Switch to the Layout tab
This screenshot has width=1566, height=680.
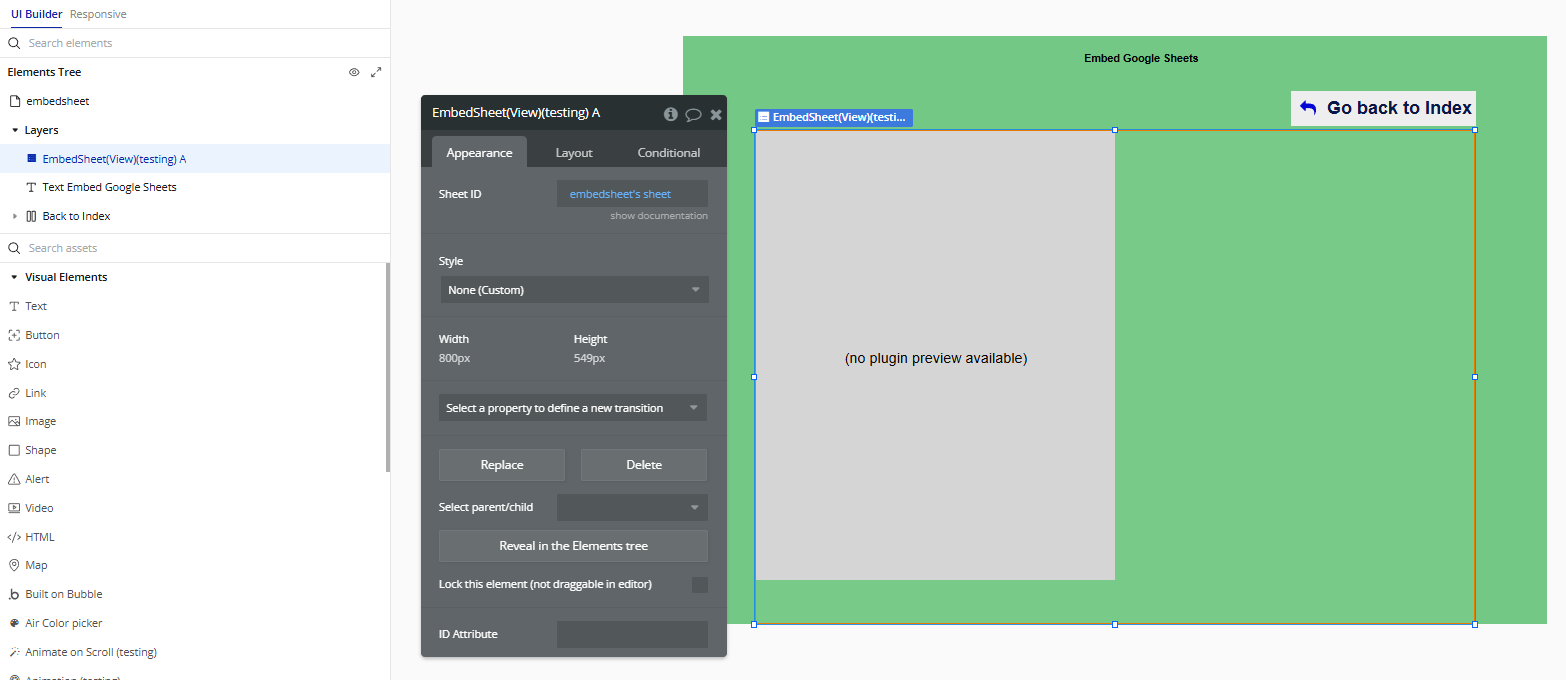pyautogui.click(x=574, y=153)
